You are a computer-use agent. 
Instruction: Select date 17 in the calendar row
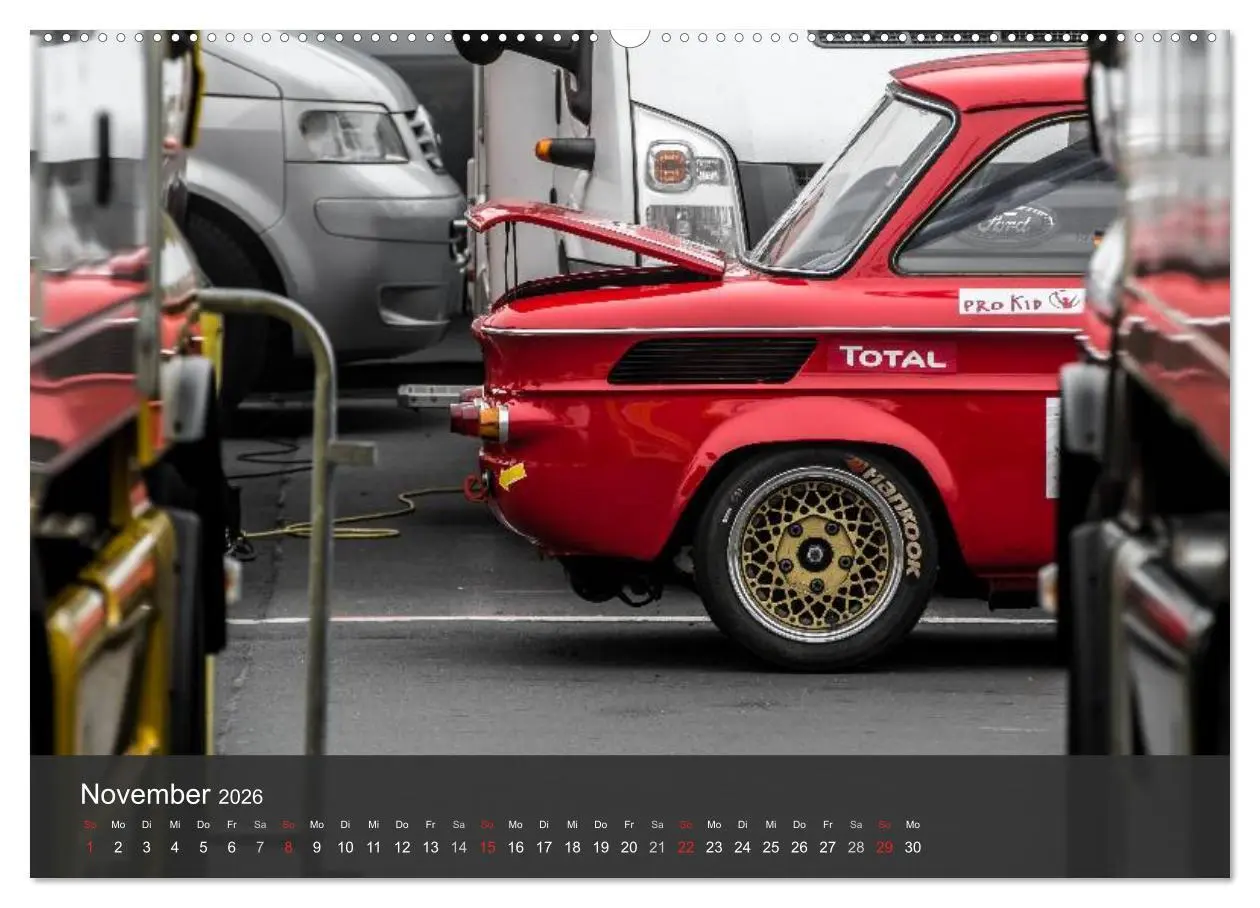point(544,847)
